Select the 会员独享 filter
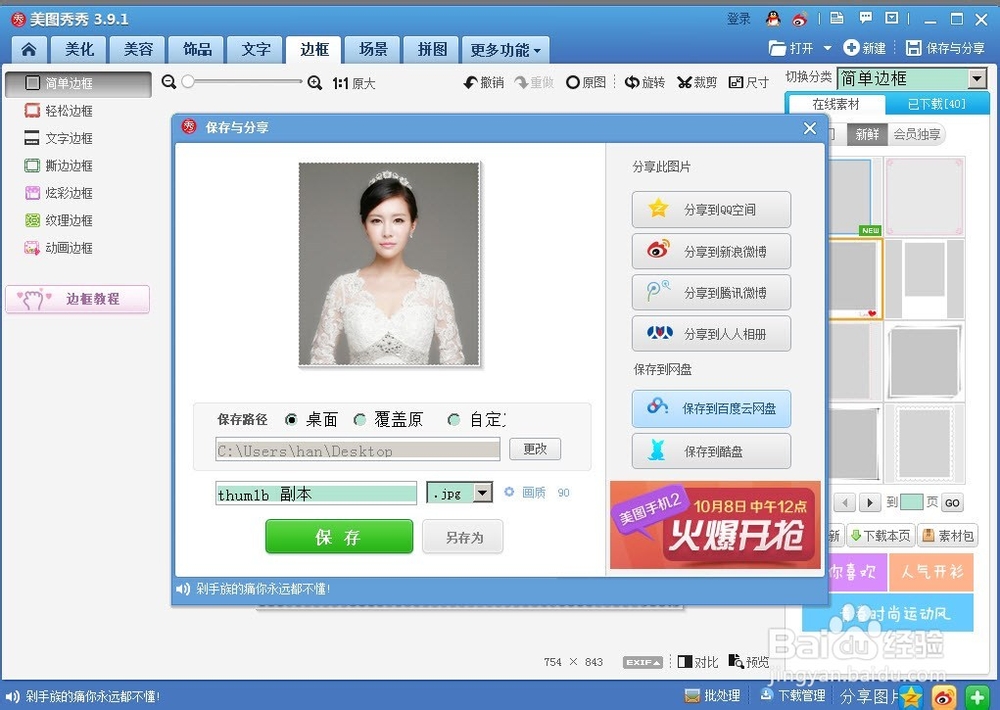This screenshot has height=710, width=1000. (x=916, y=135)
